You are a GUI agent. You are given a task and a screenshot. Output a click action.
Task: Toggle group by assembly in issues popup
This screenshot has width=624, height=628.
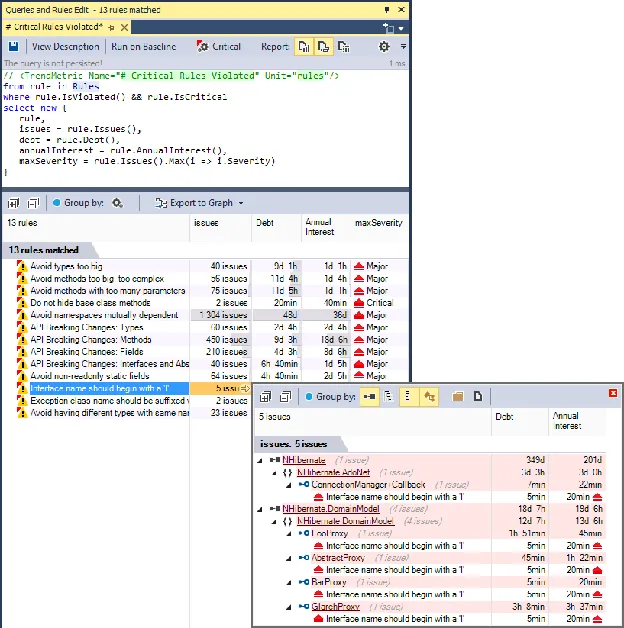click(369, 397)
